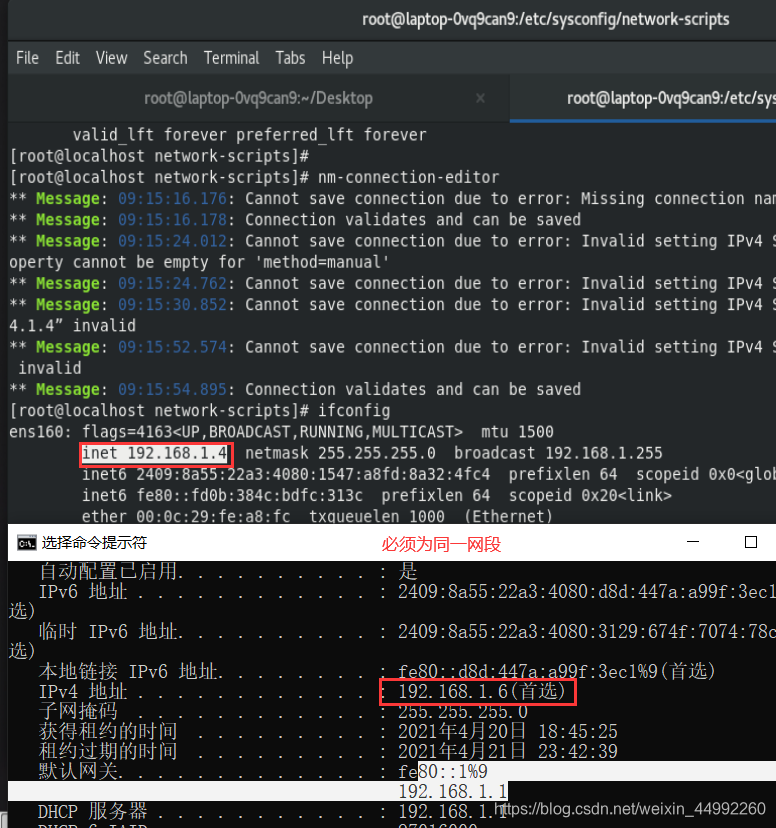The width and height of the screenshot is (776, 828).
Task: Click the timestamp 09:15:16.176
Action: coord(173,199)
